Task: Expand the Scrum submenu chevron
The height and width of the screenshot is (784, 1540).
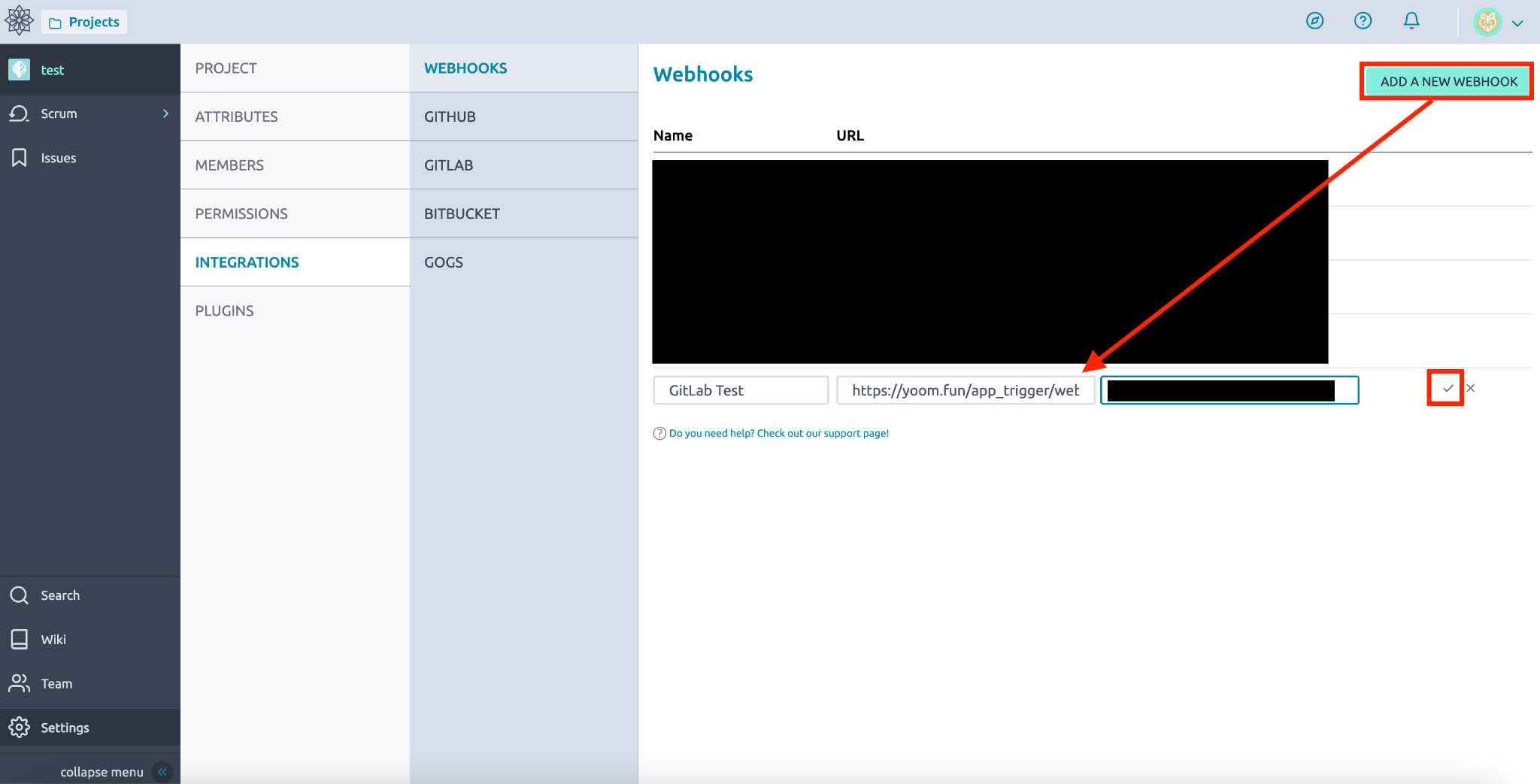Action: [165, 114]
